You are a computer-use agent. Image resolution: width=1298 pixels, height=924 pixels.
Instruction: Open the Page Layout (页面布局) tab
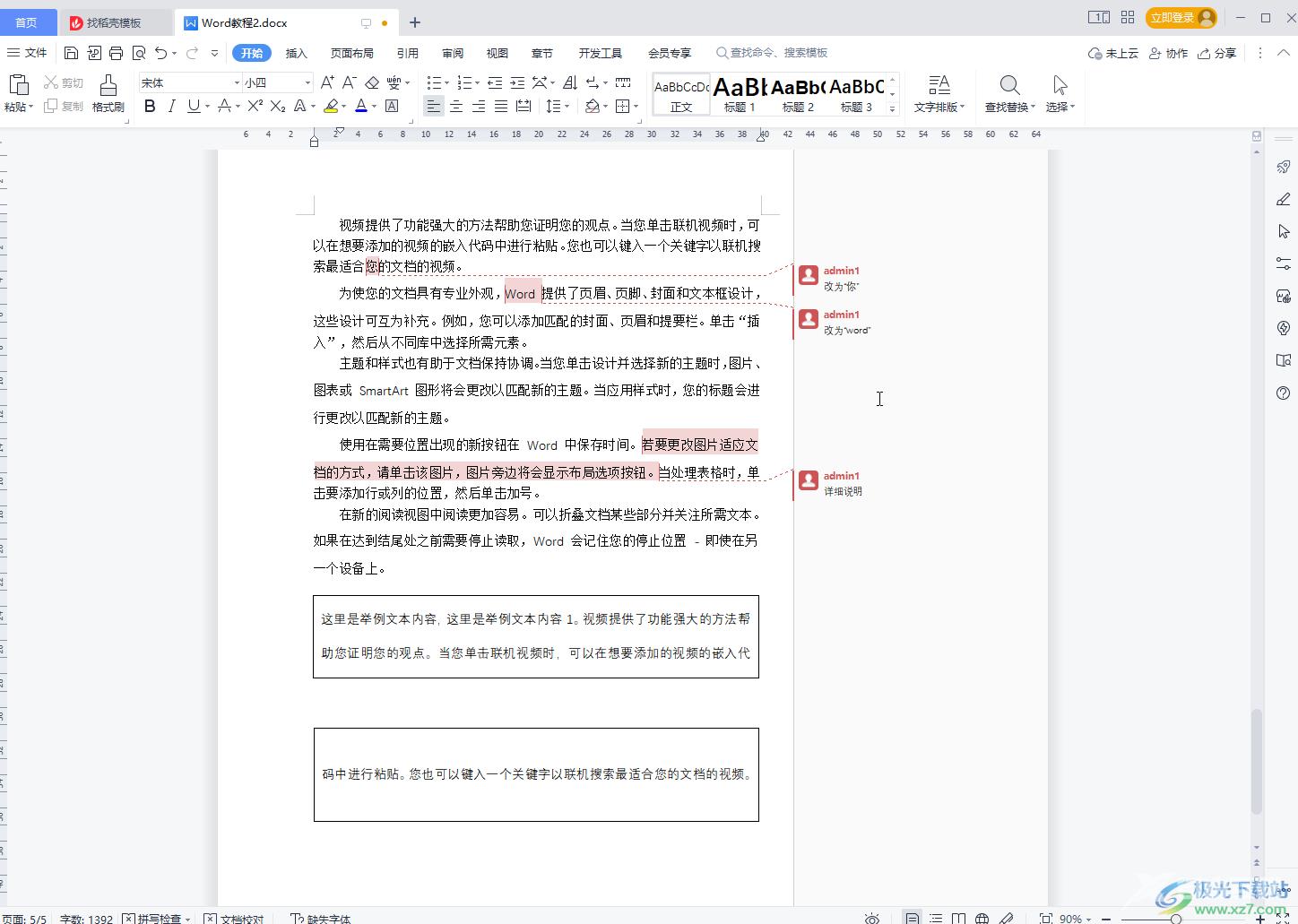tap(351, 53)
